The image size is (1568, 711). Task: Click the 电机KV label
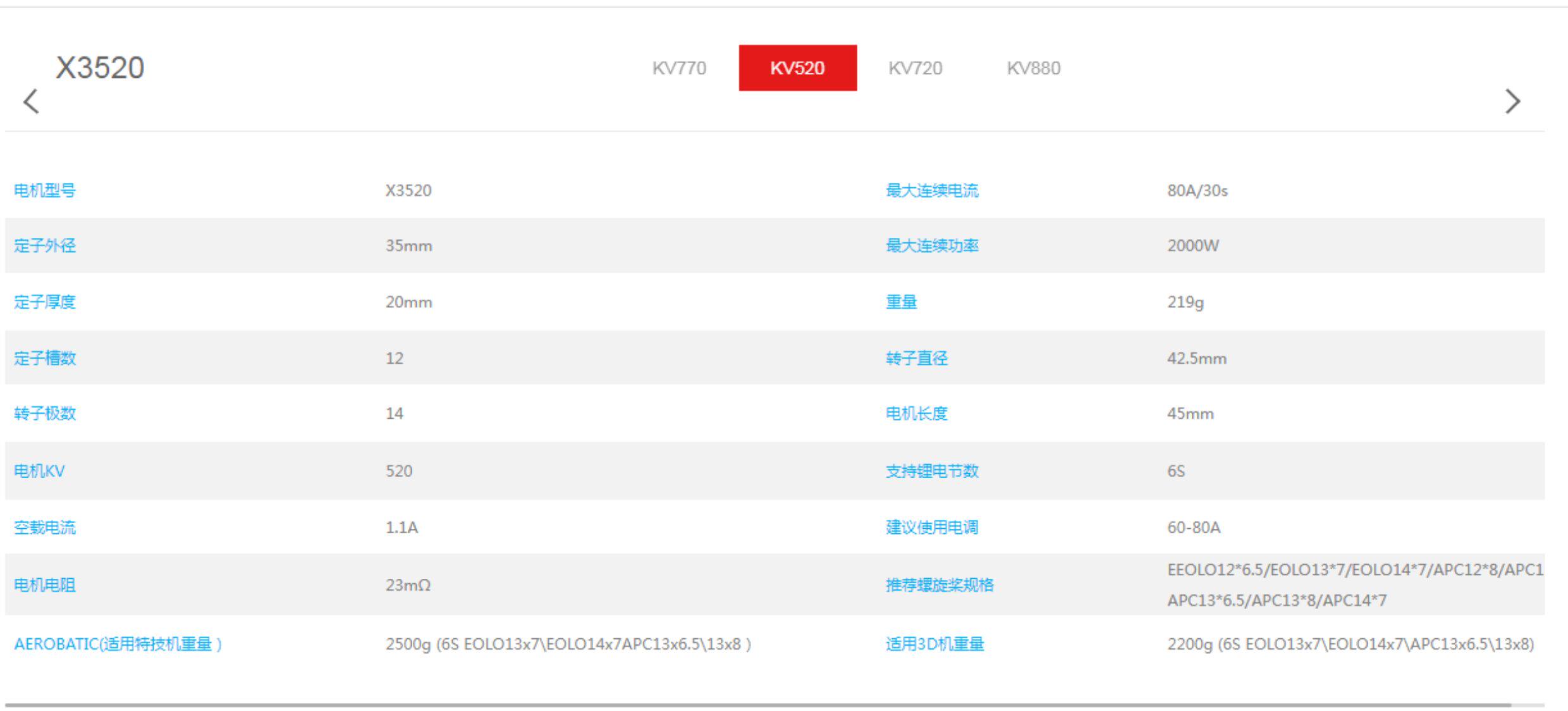(x=39, y=471)
